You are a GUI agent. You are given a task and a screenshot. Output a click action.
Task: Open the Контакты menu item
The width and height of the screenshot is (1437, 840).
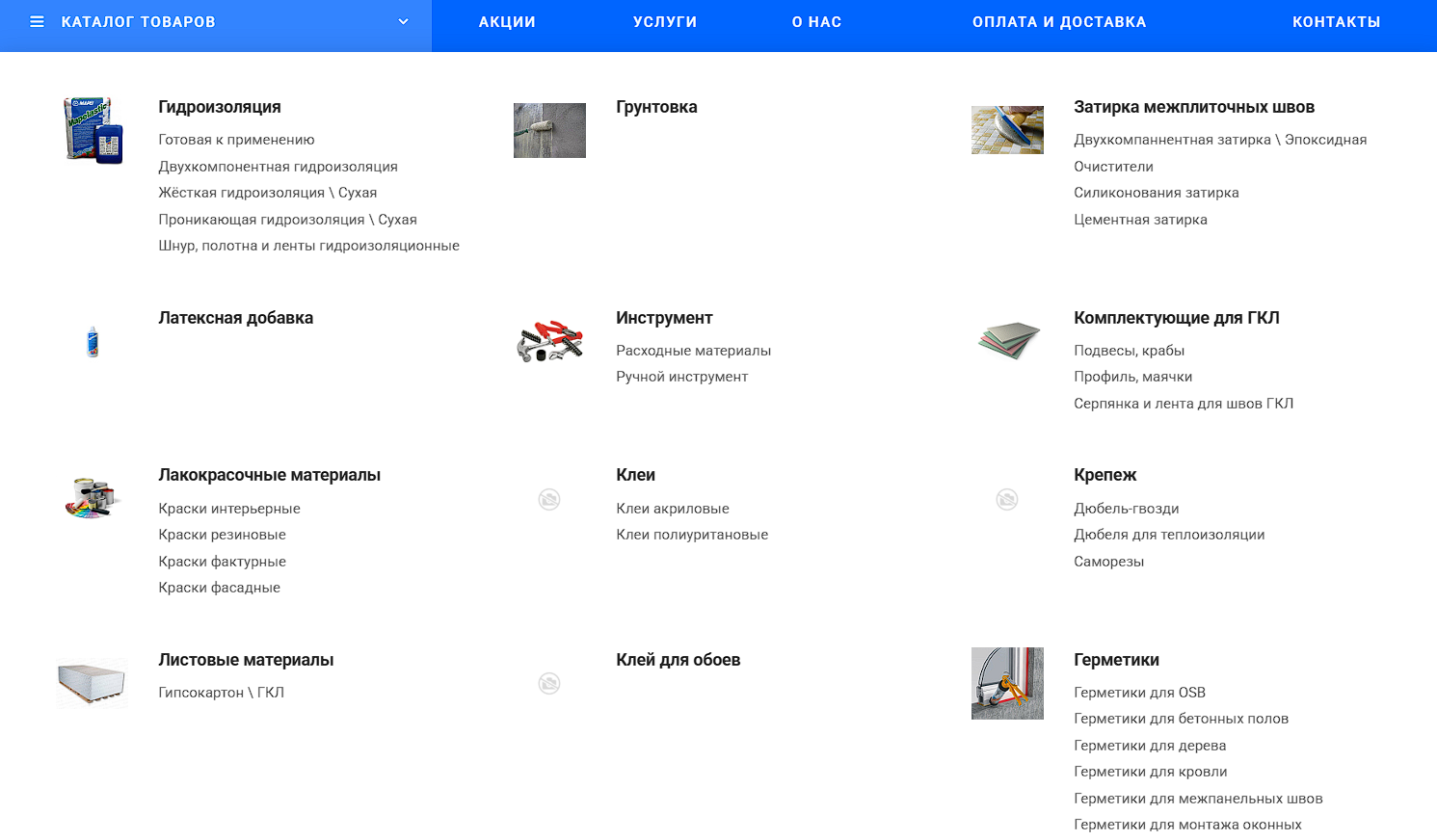pyautogui.click(x=1336, y=22)
